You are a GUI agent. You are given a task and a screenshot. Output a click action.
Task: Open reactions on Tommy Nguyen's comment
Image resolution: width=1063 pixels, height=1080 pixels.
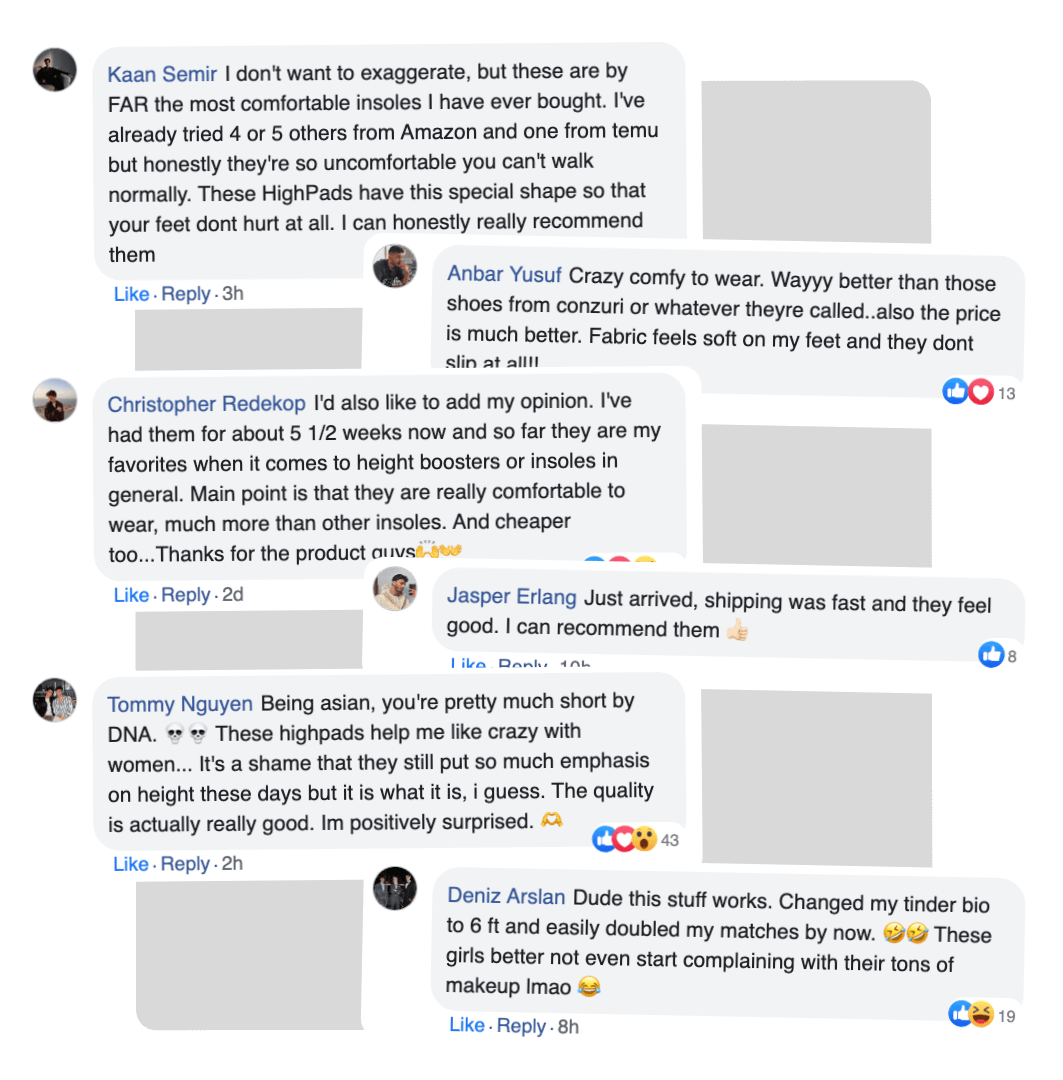click(x=625, y=839)
